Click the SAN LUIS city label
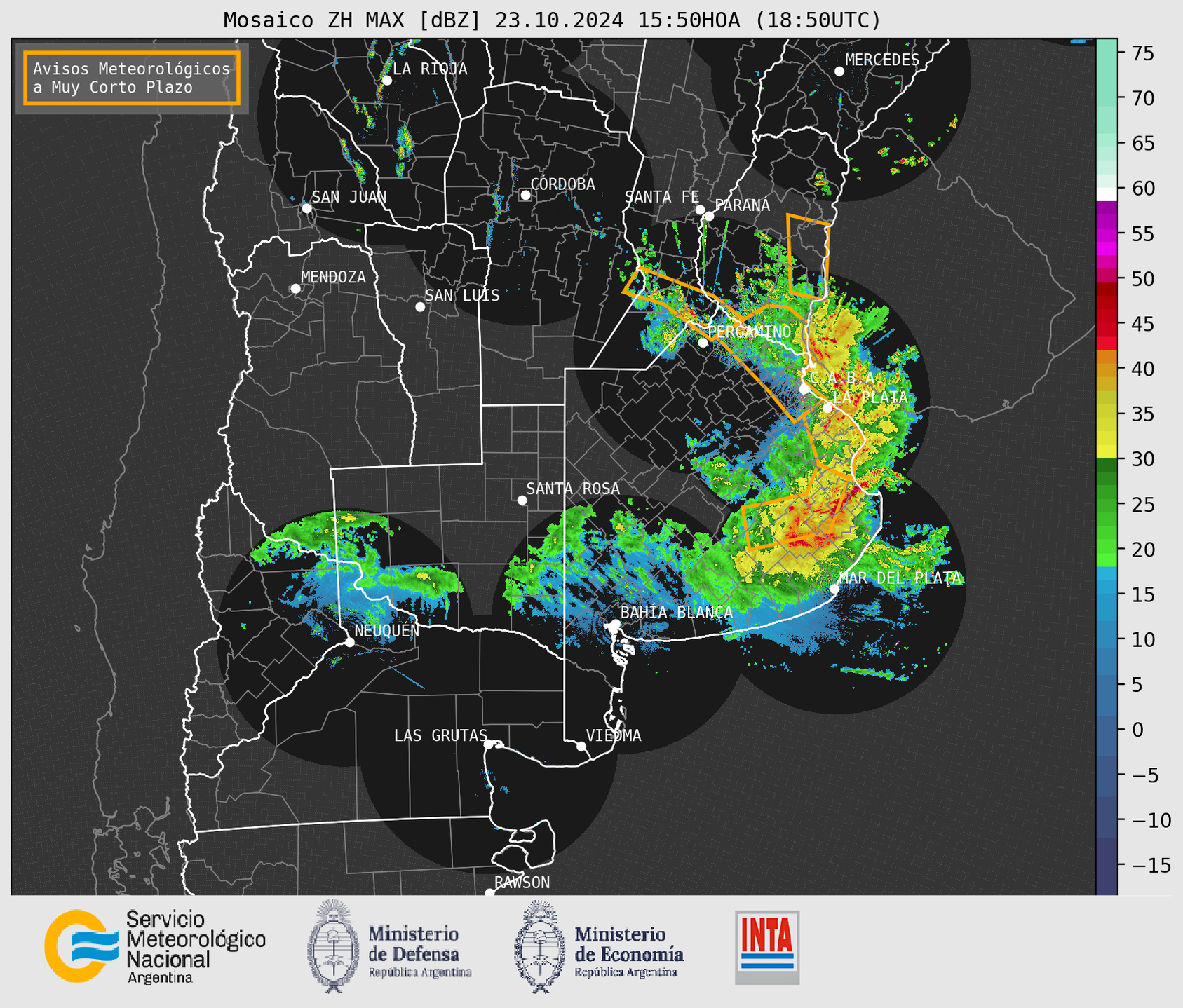 tap(462, 295)
